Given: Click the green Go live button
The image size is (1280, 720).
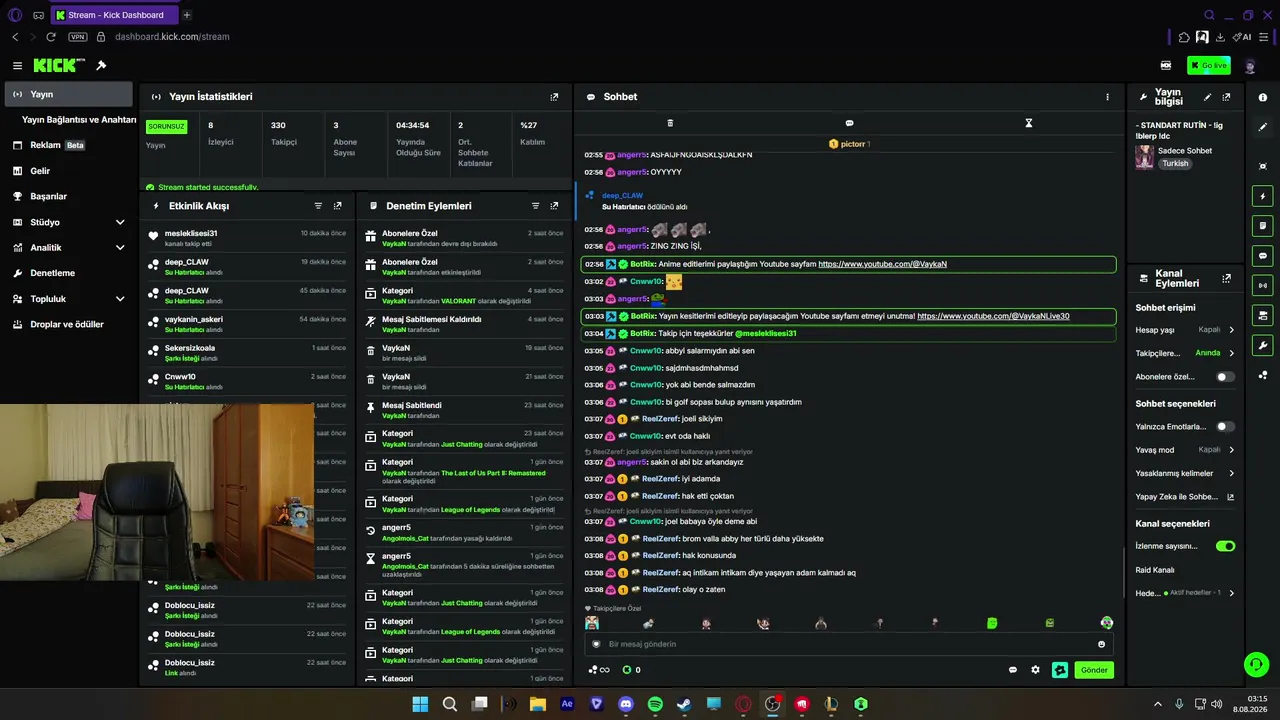Looking at the screenshot, I should 1209,65.
